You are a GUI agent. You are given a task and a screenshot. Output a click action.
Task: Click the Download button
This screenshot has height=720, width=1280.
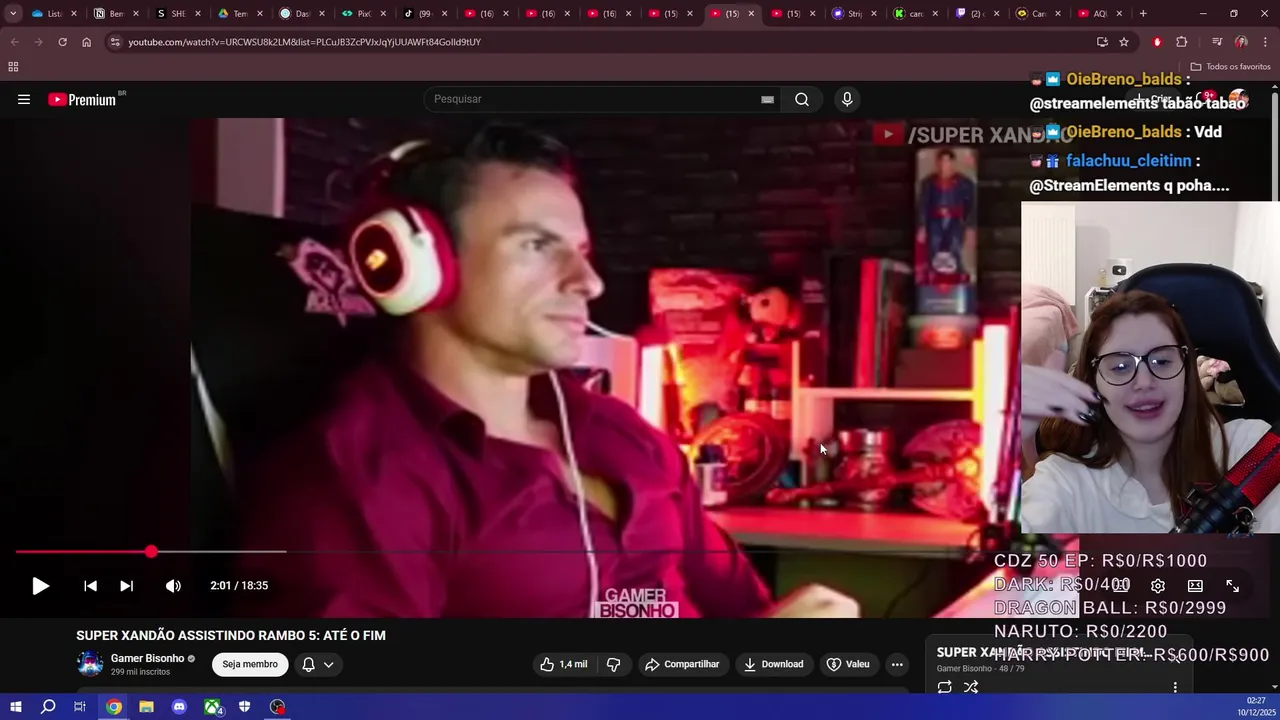point(773,664)
